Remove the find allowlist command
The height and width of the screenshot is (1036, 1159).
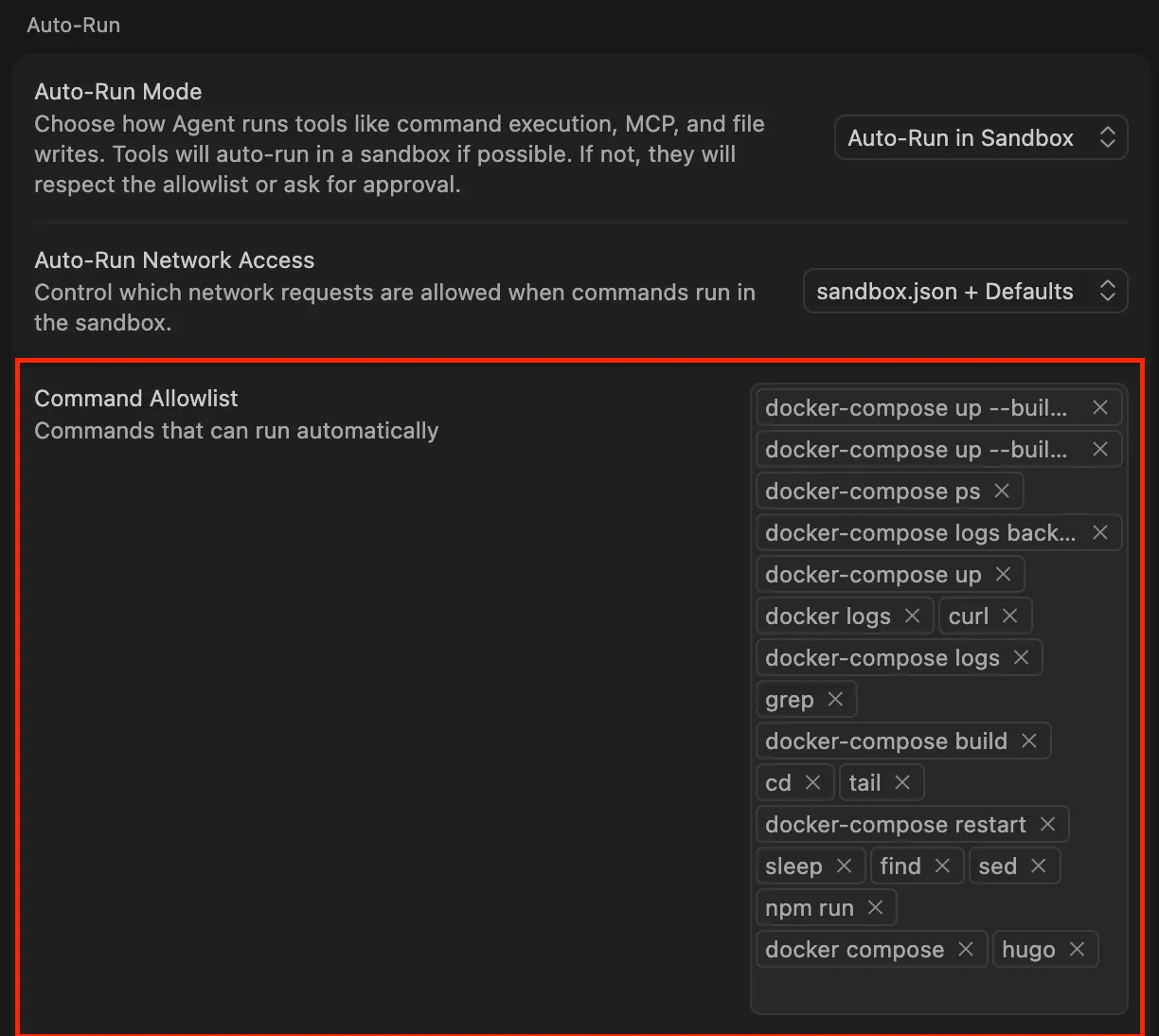(x=943, y=866)
